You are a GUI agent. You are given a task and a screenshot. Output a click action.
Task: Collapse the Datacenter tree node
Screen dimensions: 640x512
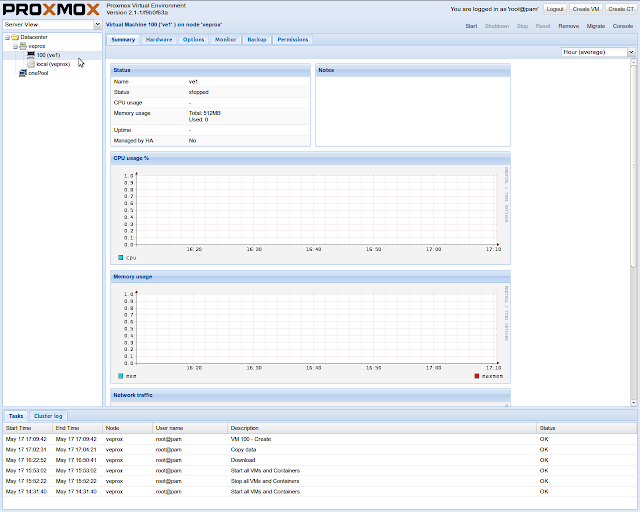coord(7,37)
